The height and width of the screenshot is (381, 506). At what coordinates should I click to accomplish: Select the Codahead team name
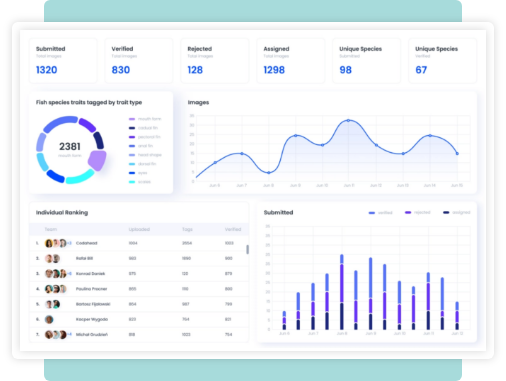click(x=87, y=243)
